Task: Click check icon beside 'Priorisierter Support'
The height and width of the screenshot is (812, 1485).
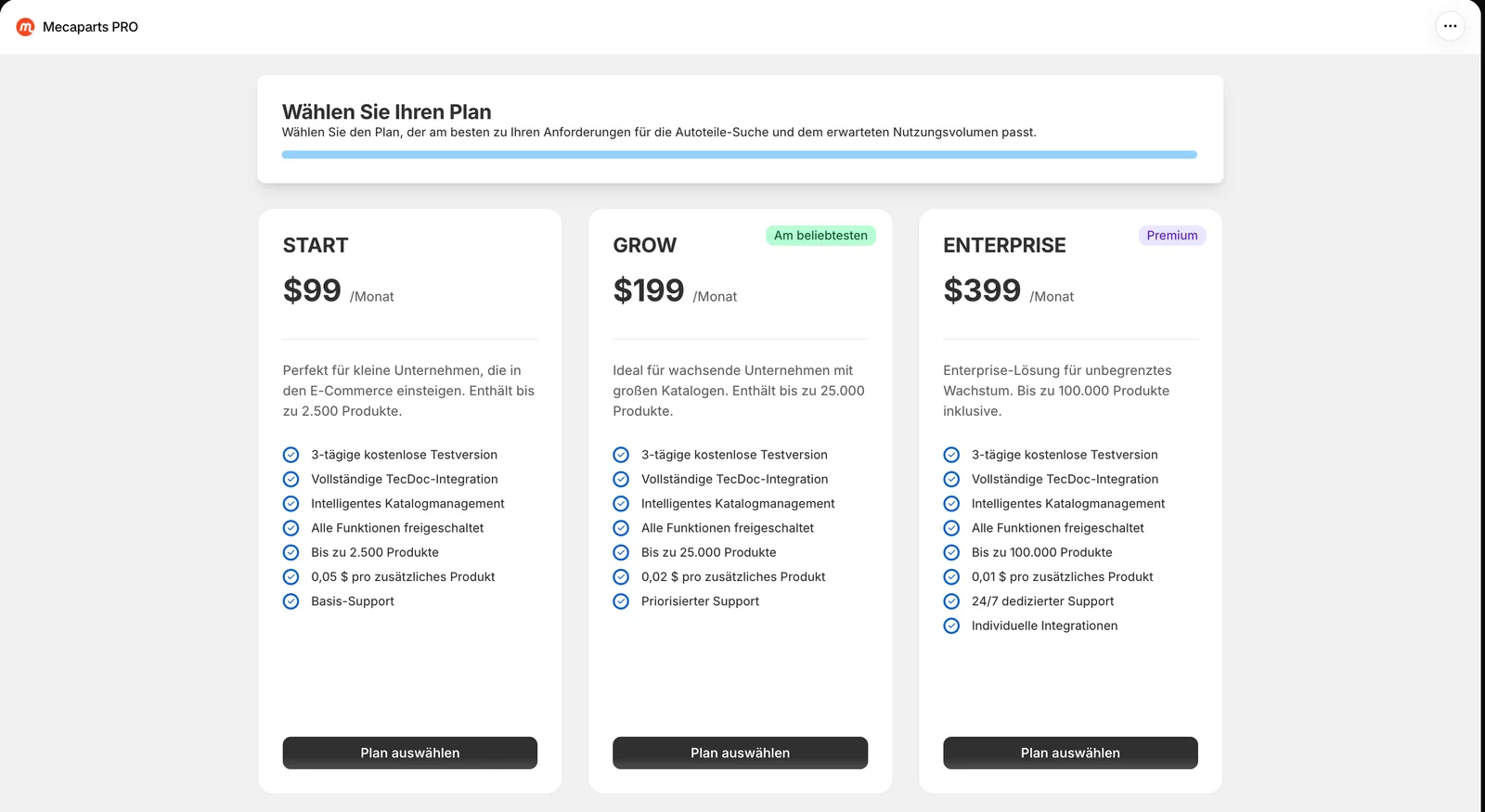Action: (x=621, y=601)
